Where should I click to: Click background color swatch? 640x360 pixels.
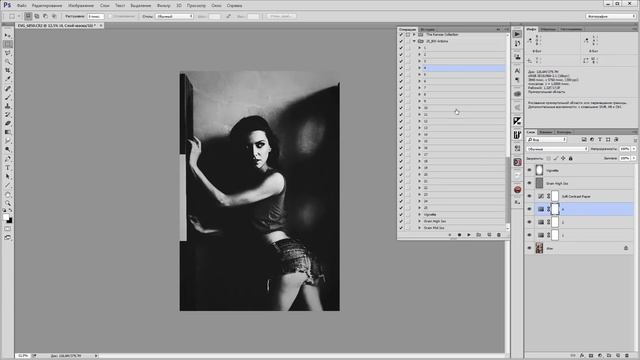(x=9, y=220)
